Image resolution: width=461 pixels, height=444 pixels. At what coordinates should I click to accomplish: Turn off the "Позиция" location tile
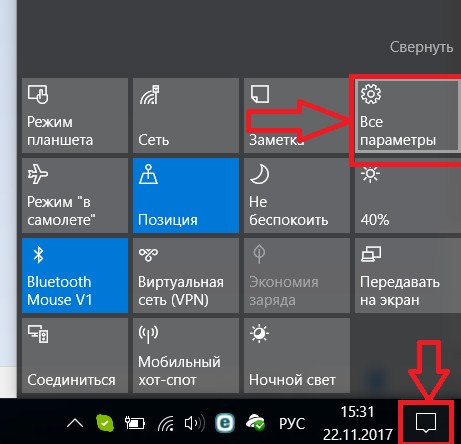tap(186, 196)
